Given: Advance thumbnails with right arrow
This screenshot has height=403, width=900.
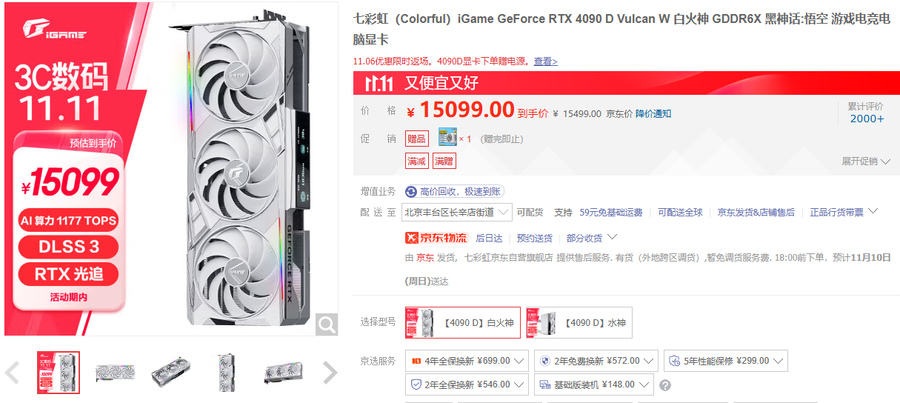Looking at the screenshot, I should [330, 373].
